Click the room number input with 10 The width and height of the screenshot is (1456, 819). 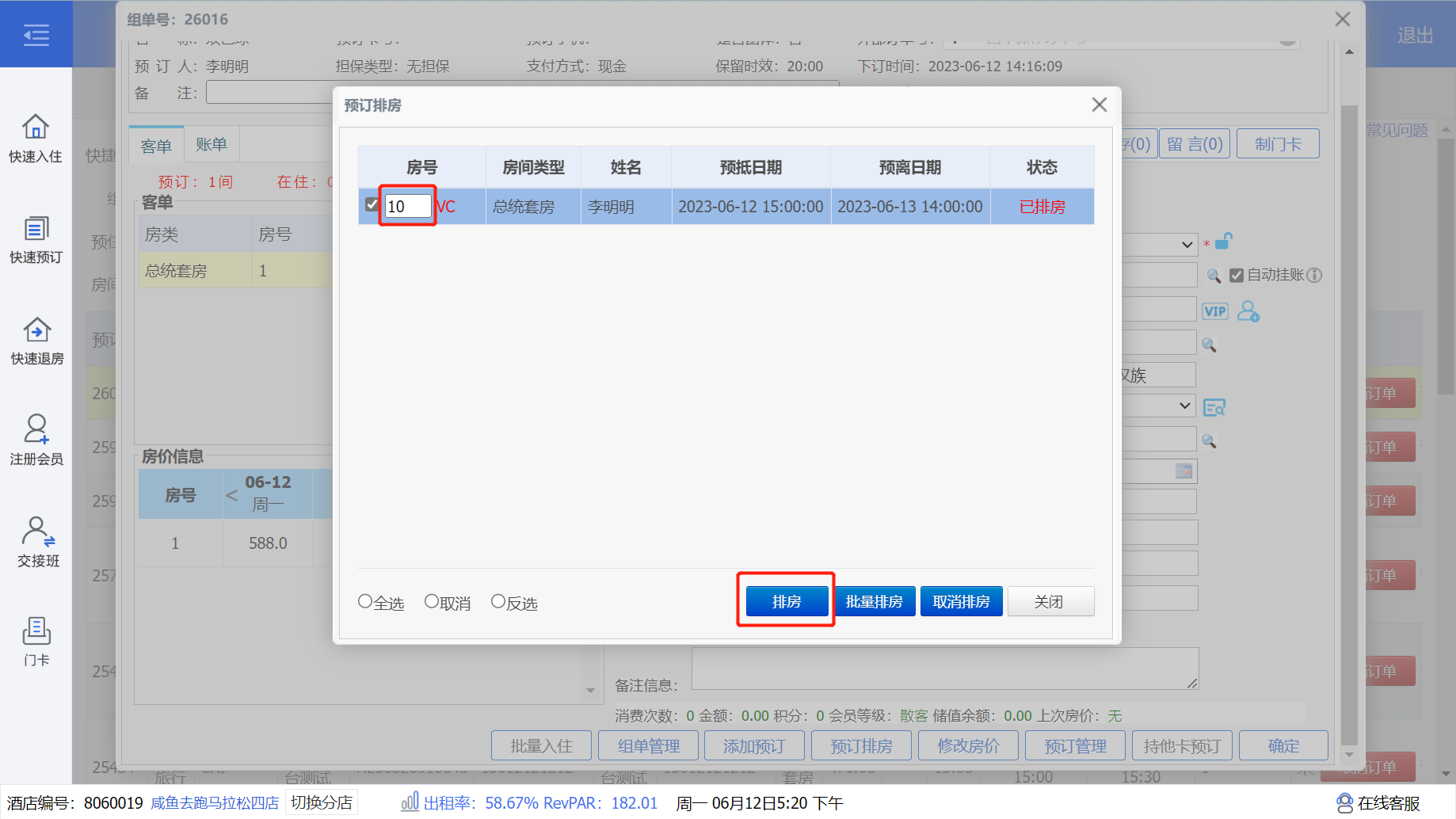click(408, 206)
